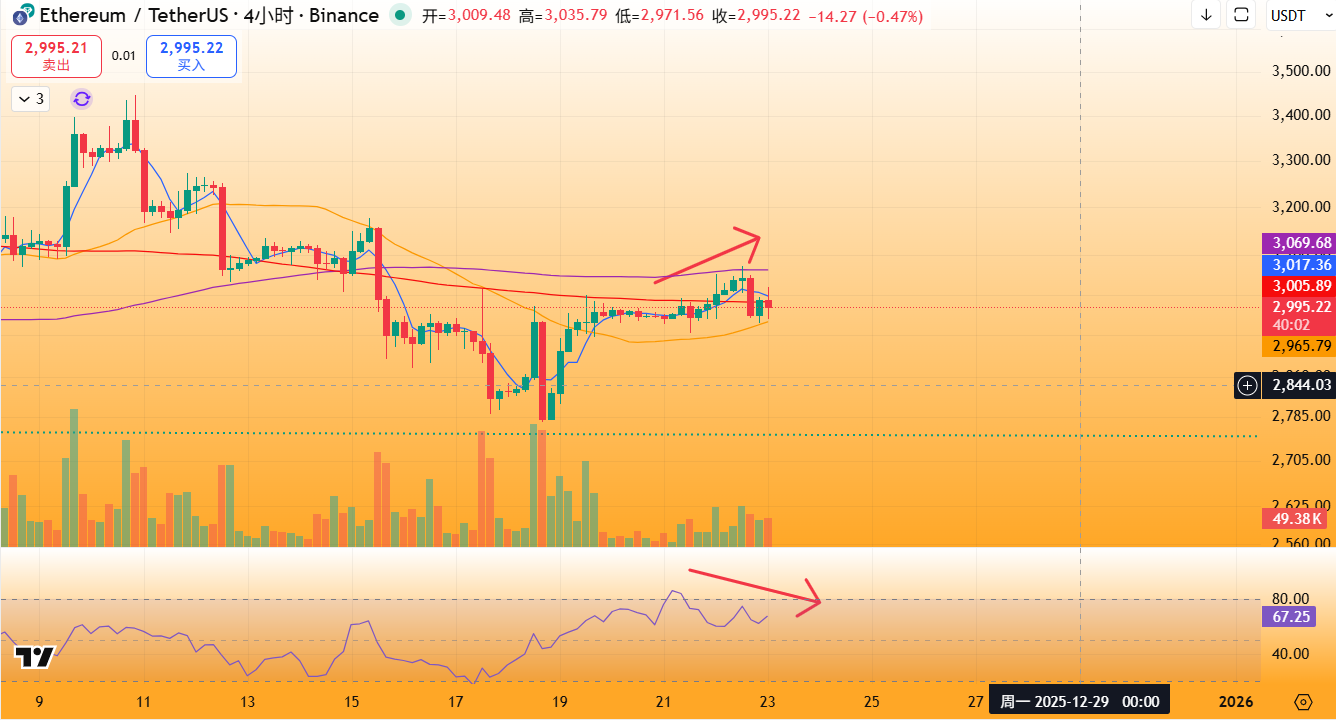This screenshot has width=1336, height=720.
Task: Click the 49.38K volume label
Action: pyautogui.click(x=1297, y=519)
